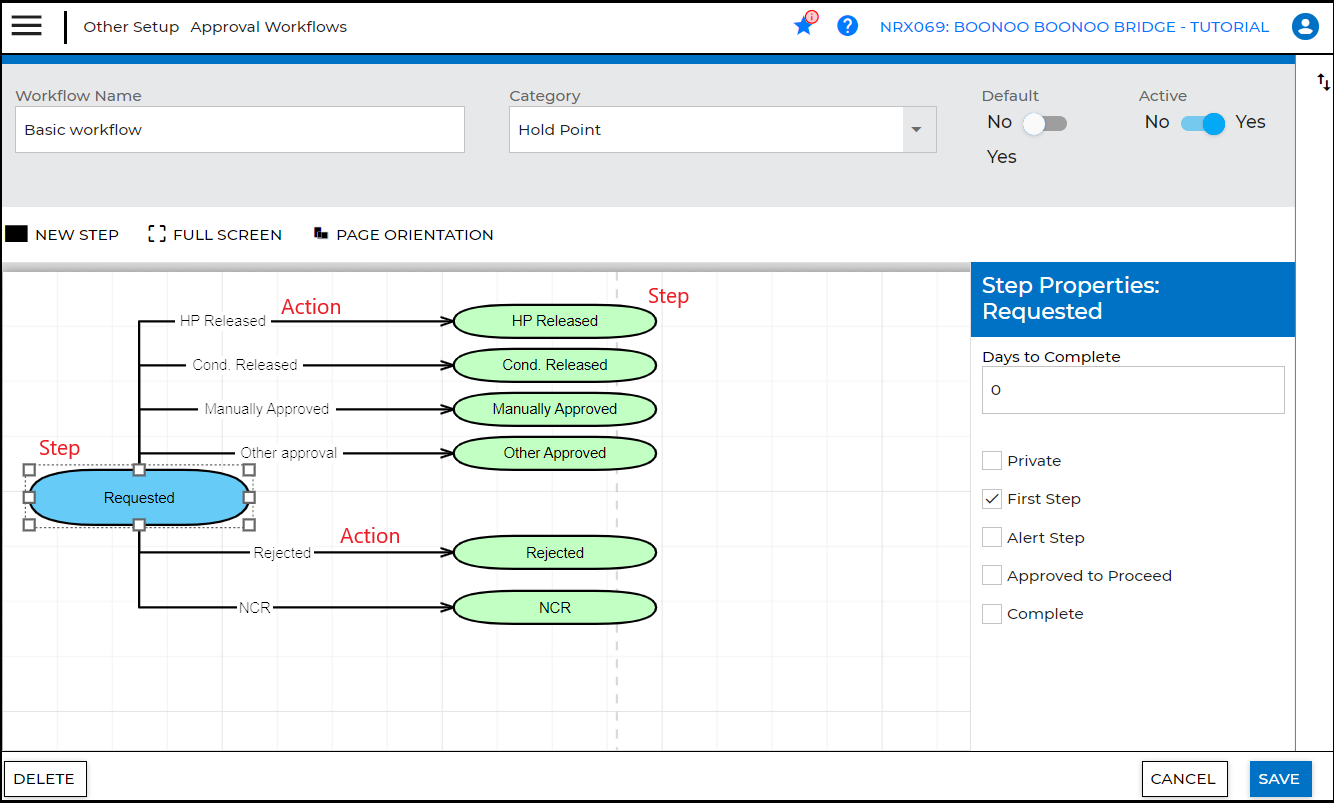The height and width of the screenshot is (803, 1334).
Task: Click the sort arrows icon at right edge
Action: click(x=1323, y=82)
